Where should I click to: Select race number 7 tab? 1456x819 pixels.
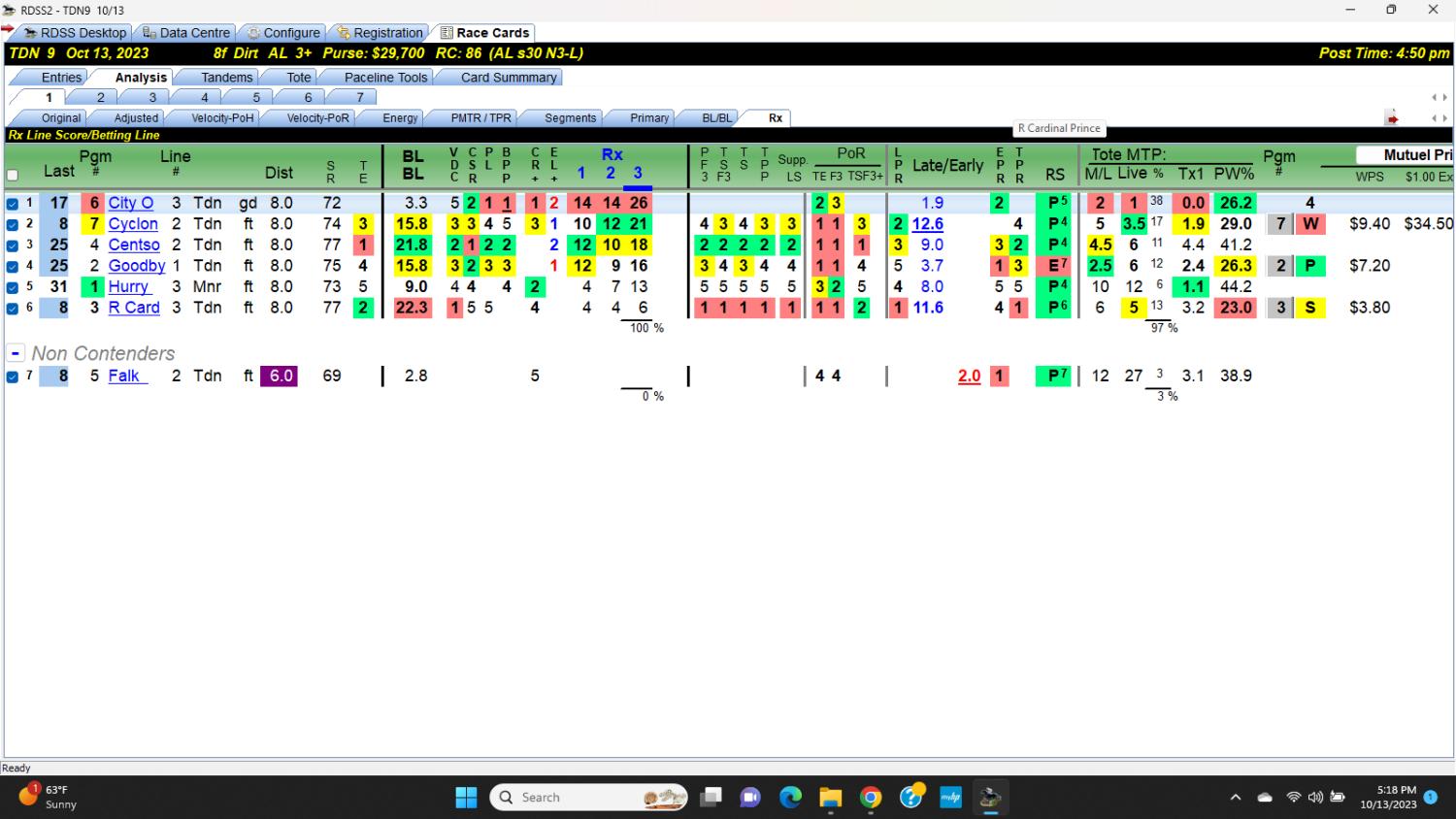click(x=360, y=98)
